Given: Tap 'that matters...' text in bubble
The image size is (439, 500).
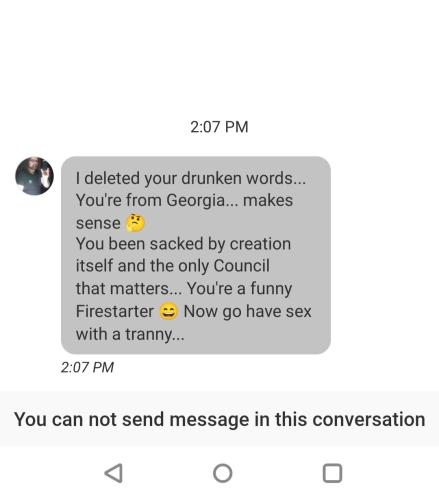Looking at the screenshot, I should (x=129, y=288).
